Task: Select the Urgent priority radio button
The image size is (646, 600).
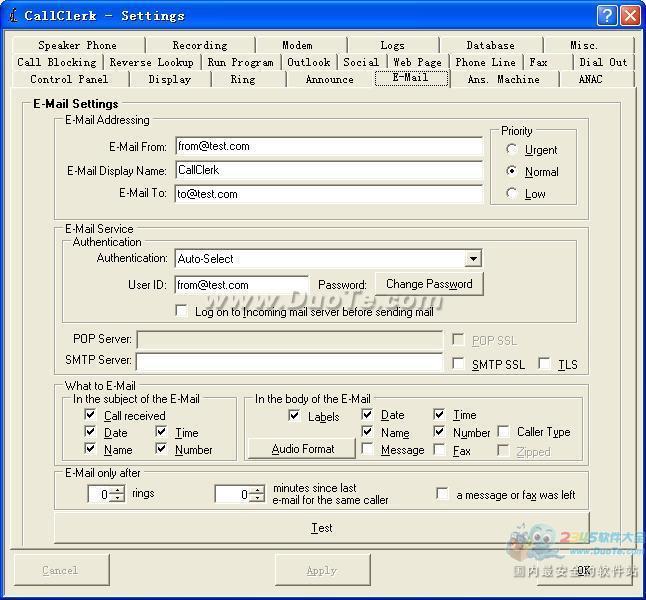Action: (x=512, y=150)
